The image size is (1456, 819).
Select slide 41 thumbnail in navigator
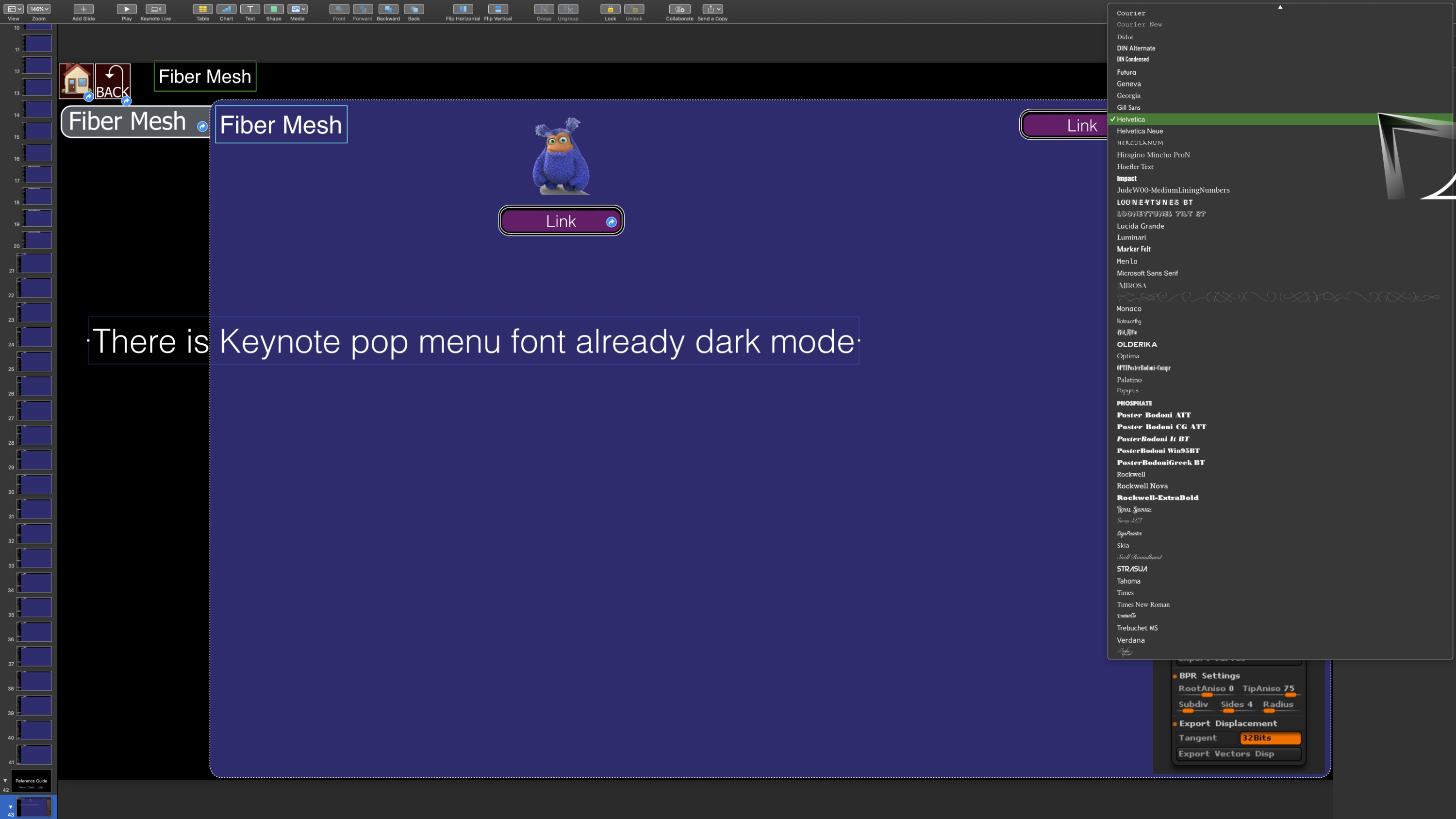[x=34, y=754]
